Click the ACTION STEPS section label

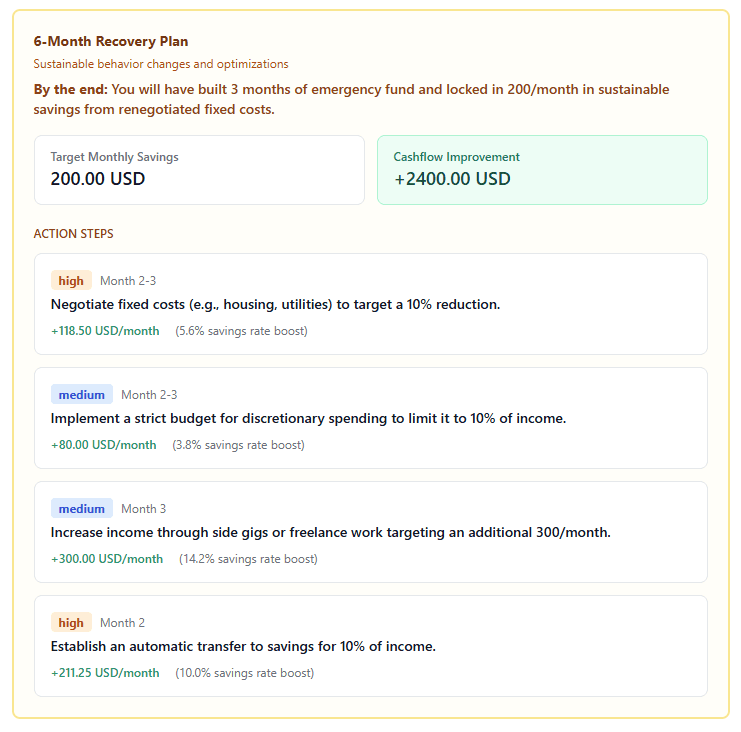[73, 234]
